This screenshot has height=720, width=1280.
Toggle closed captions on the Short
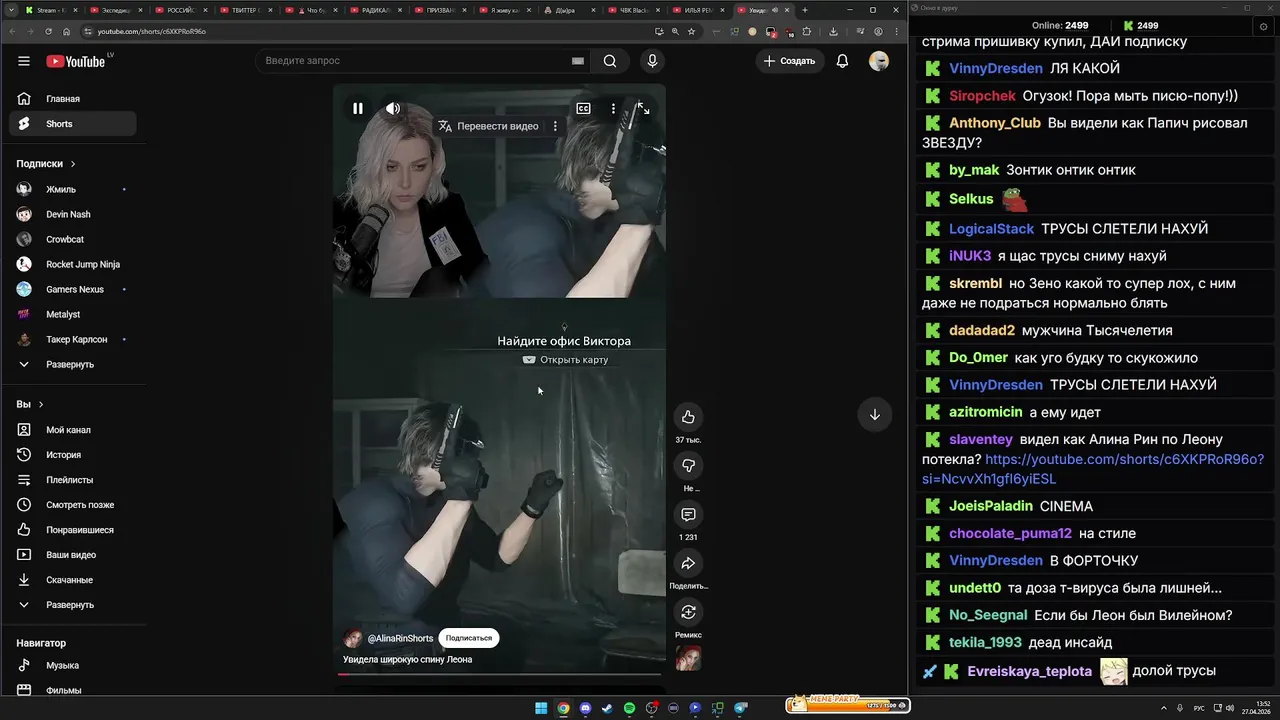pos(583,108)
